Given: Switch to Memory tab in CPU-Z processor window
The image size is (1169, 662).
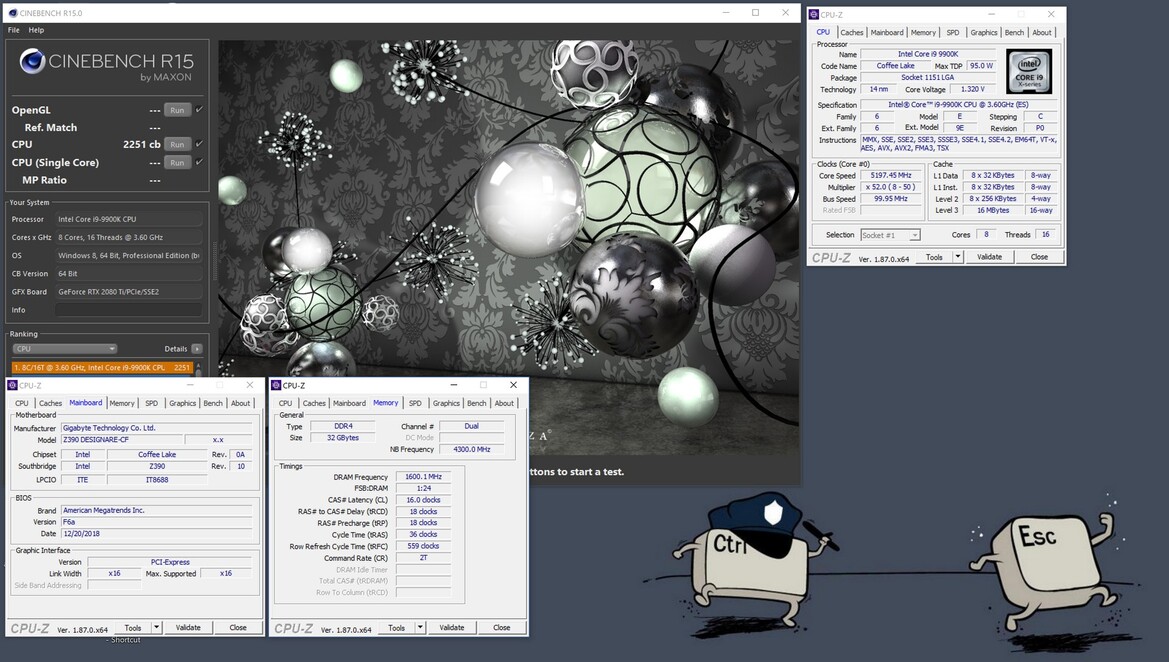Looking at the screenshot, I should 923,33.
